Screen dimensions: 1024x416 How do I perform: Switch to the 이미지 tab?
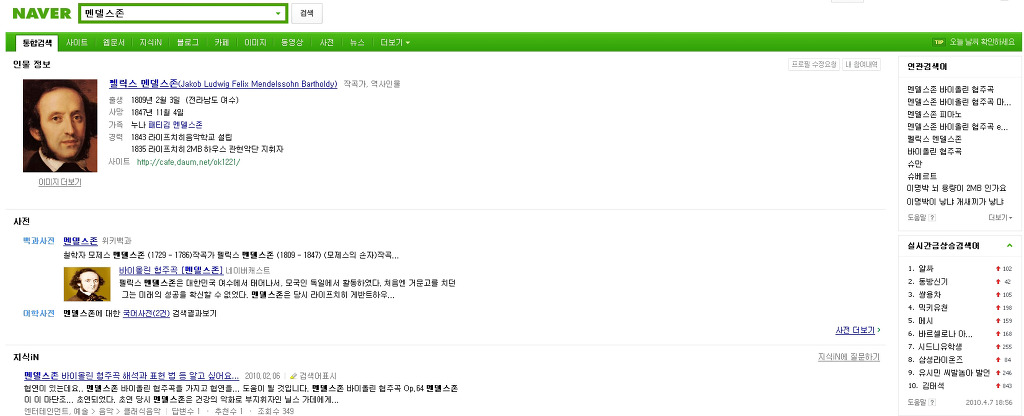(x=255, y=42)
